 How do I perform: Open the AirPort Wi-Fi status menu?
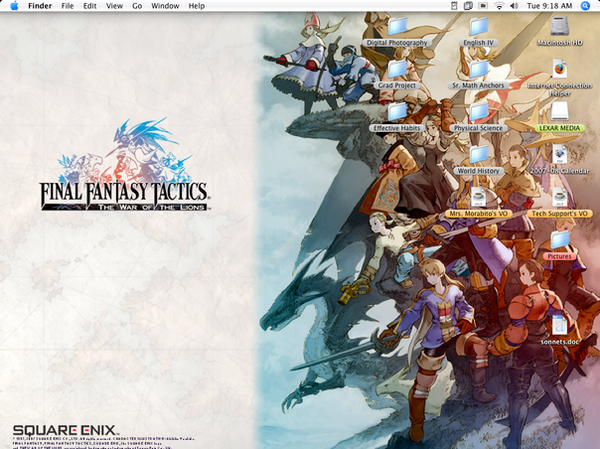(x=499, y=6)
